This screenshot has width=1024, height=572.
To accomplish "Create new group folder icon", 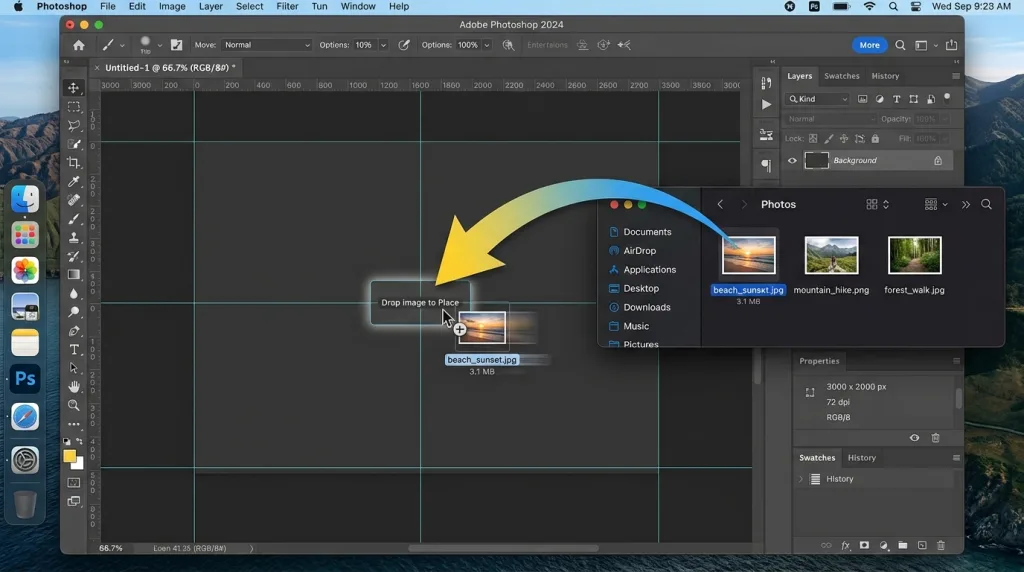I will (903, 545).
